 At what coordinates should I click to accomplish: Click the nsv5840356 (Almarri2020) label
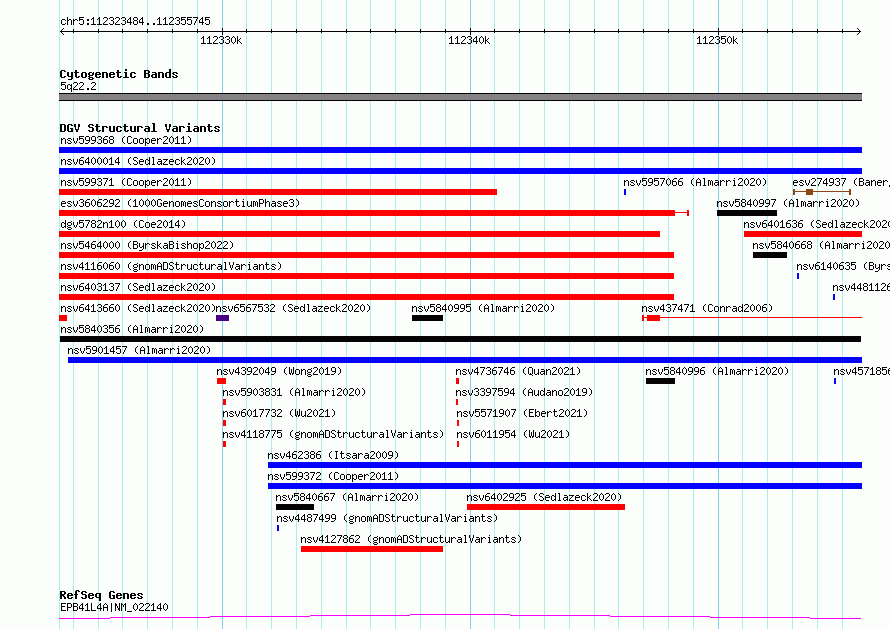pyautogui.click(x=132, y=329)
